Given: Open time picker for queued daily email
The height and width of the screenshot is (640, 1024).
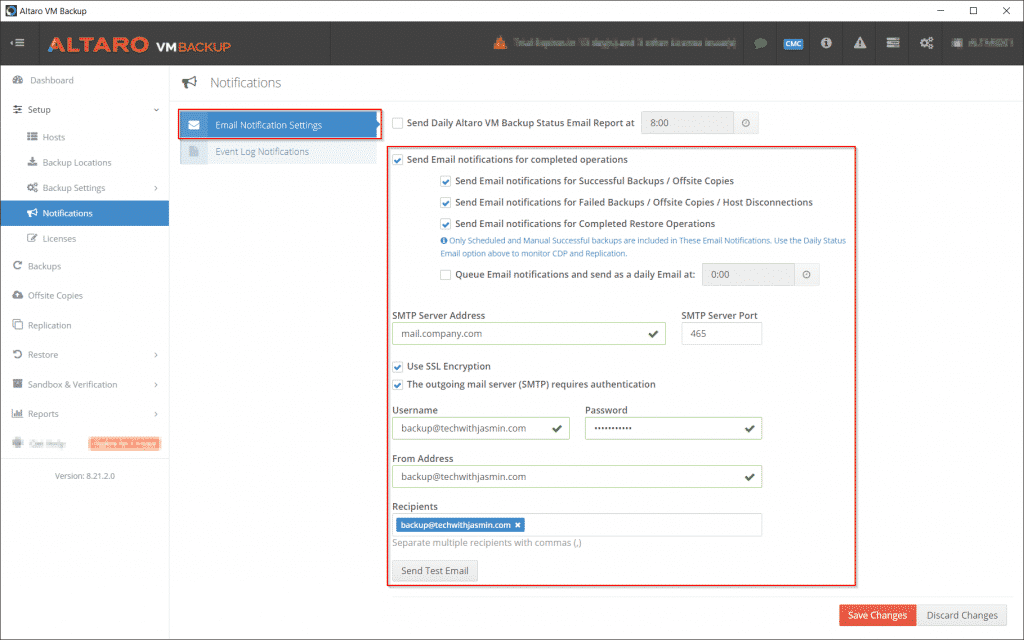Looking at the screenshot, I should pyautogui.click(x=807, y=275).
